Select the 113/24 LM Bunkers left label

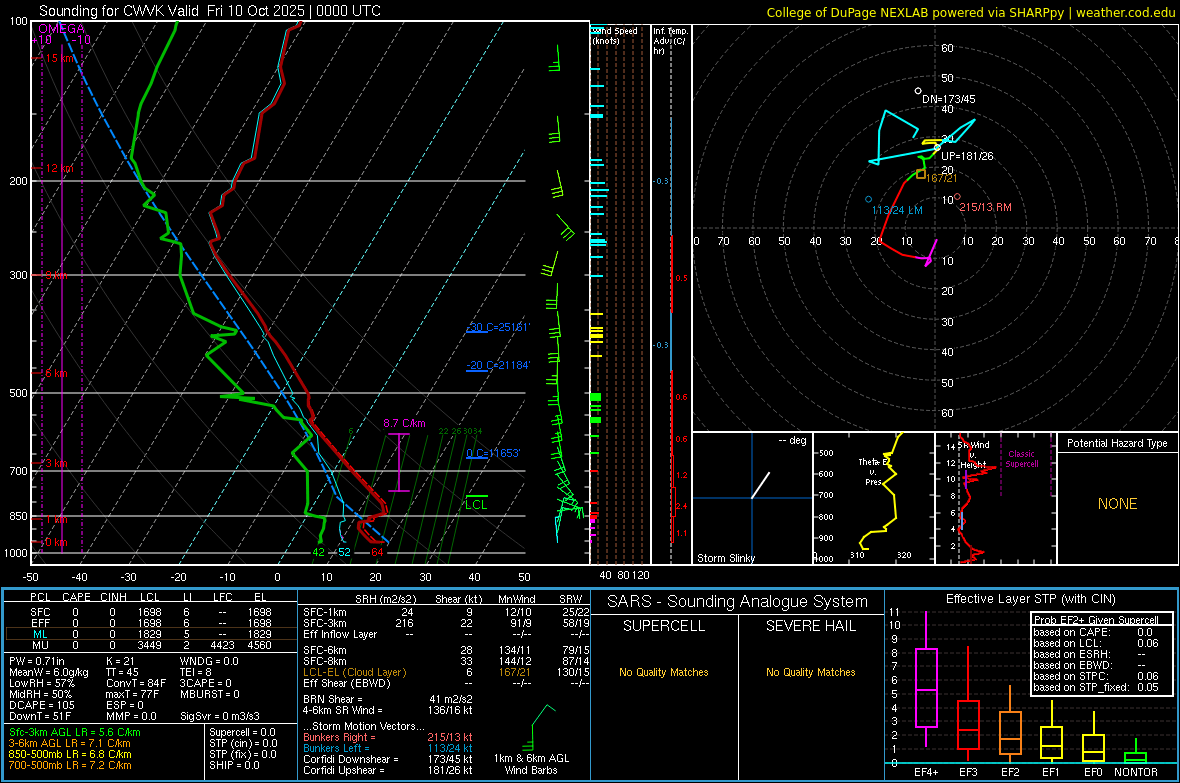click(897, 210)
